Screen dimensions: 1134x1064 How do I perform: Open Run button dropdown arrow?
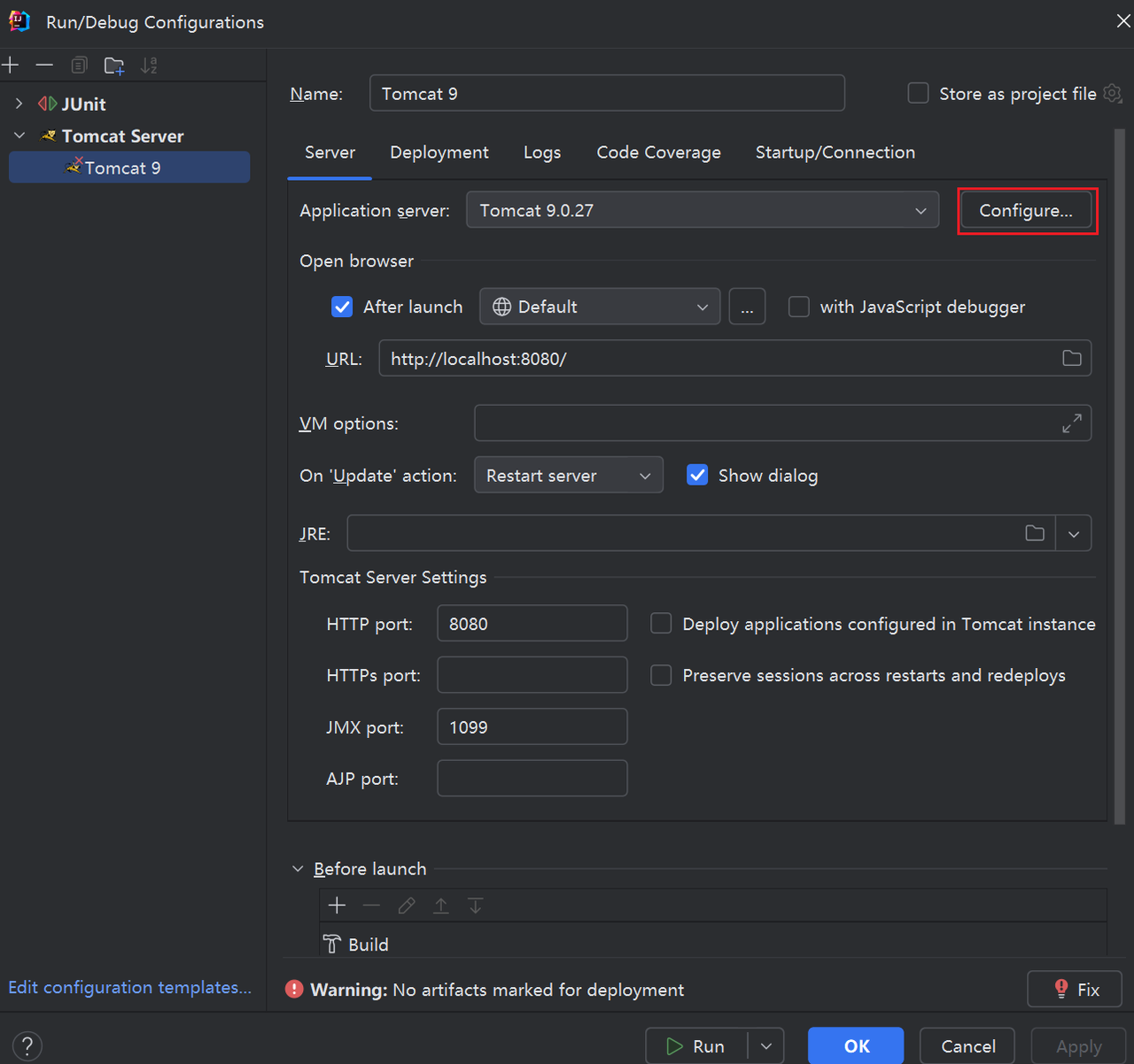click(766, 1046)
